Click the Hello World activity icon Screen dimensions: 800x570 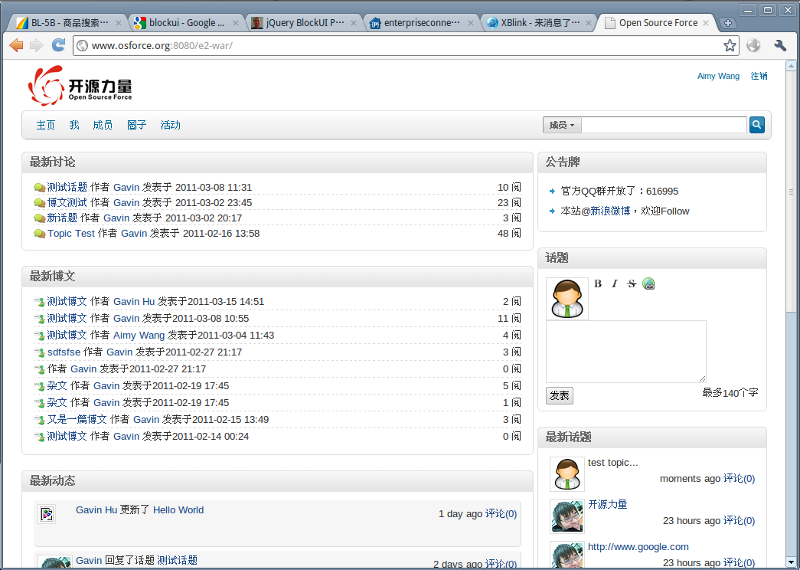47,514
